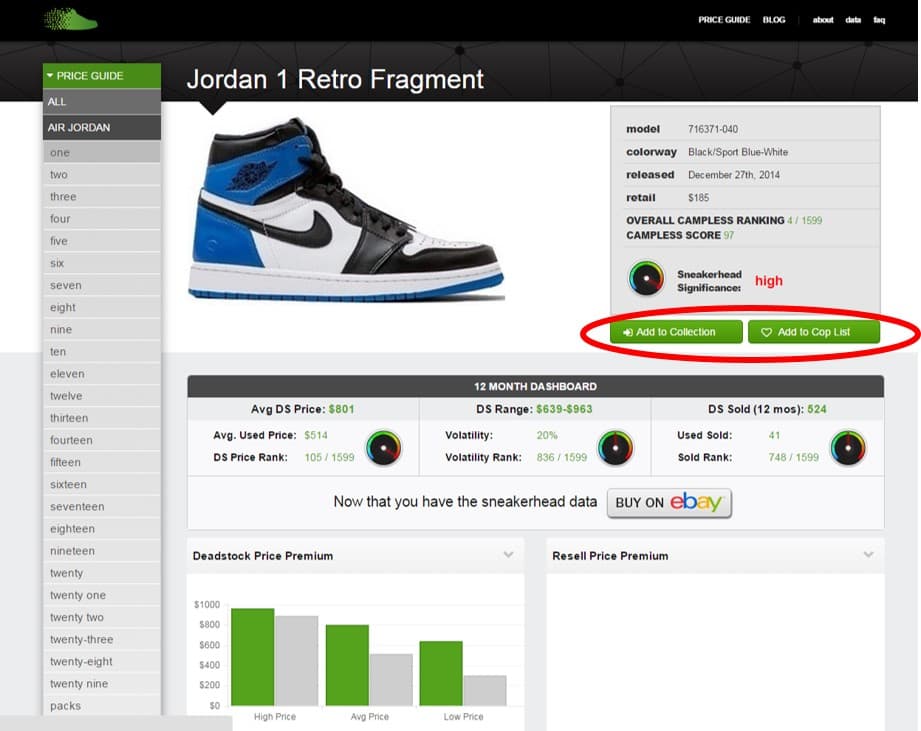
Task: Select 'twenty-three' in sidebar list
Action: click(x=102, y=639)
